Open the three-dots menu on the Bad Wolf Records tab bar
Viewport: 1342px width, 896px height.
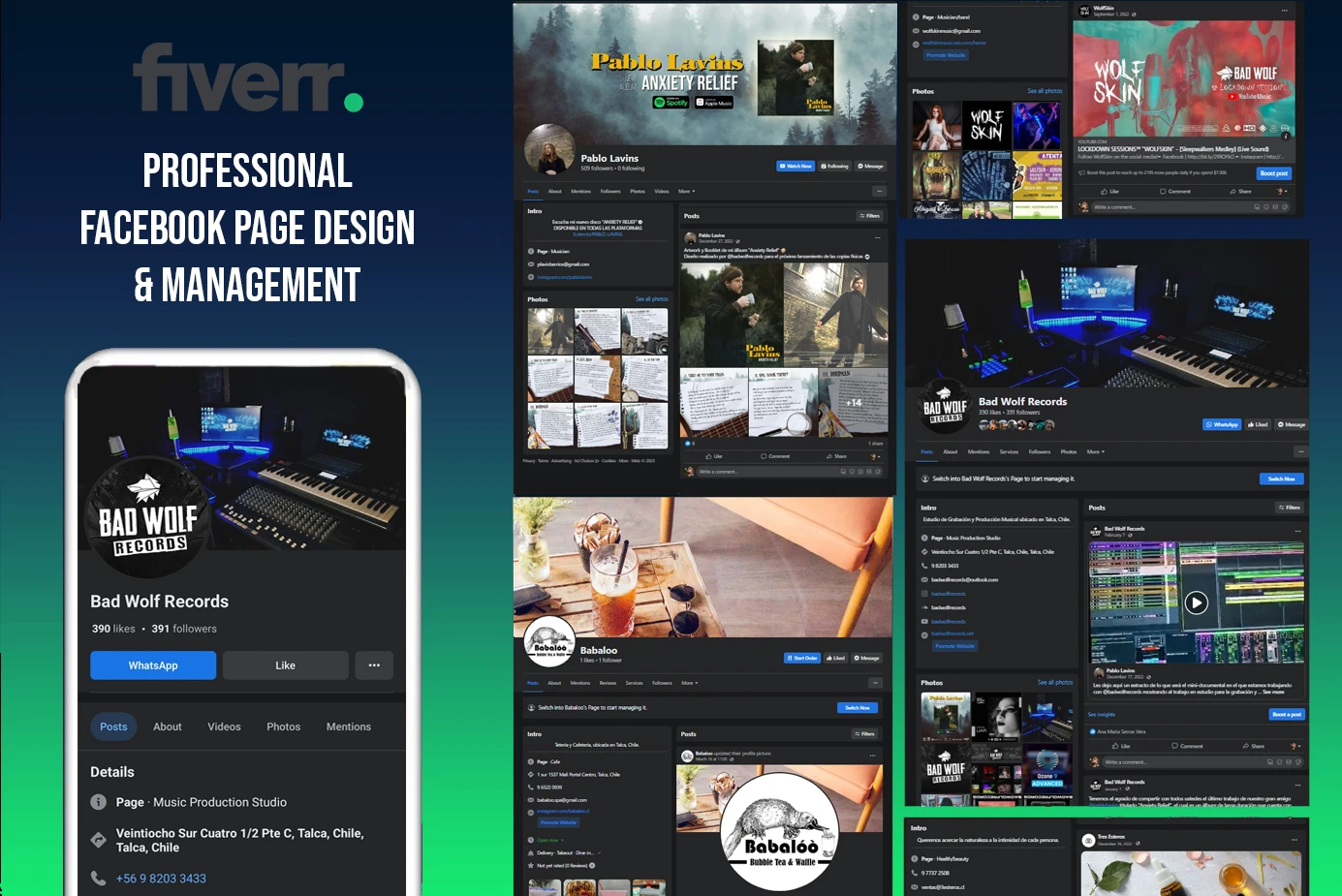[1301, 451]
